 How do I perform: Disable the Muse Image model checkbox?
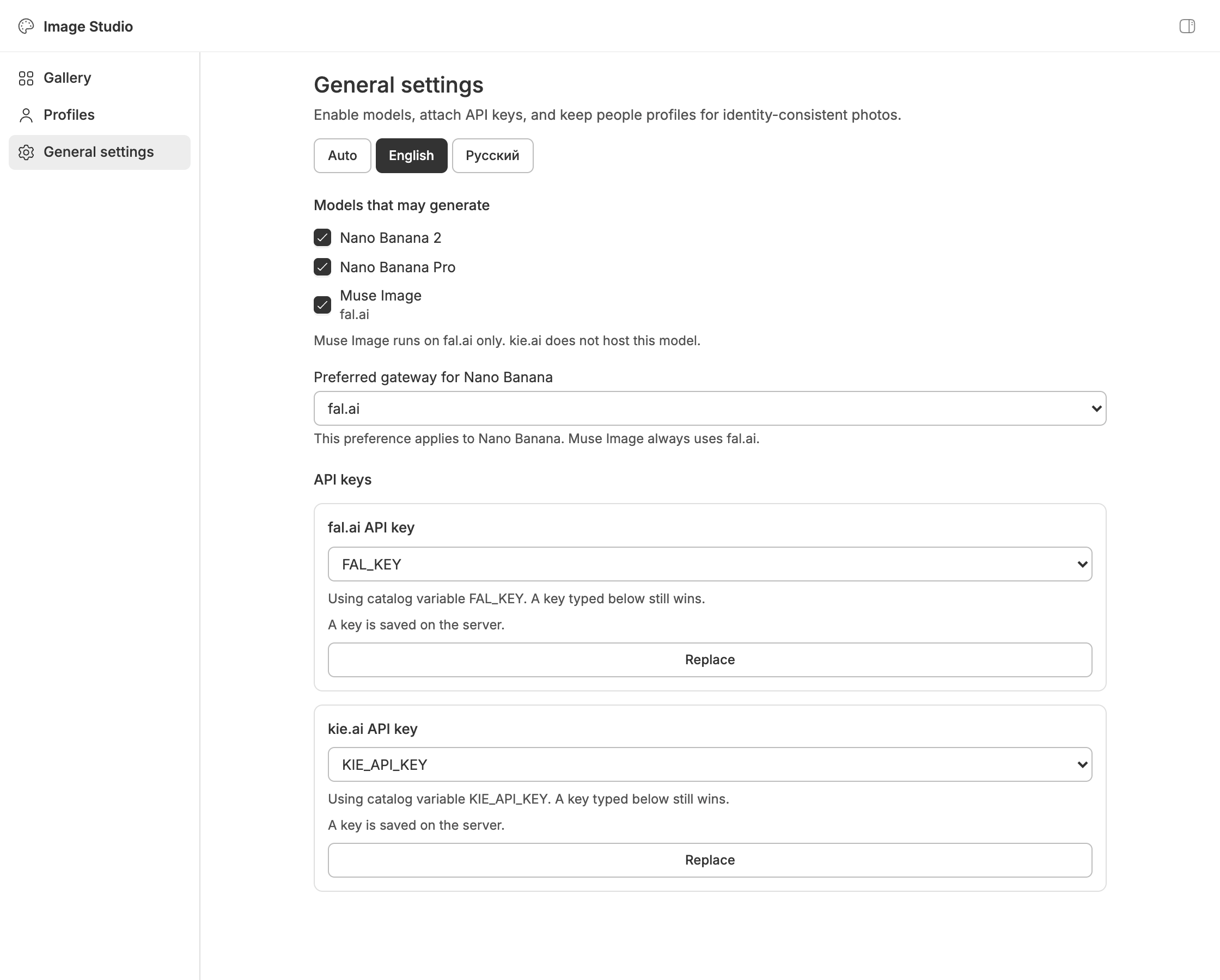coord(322,305)
